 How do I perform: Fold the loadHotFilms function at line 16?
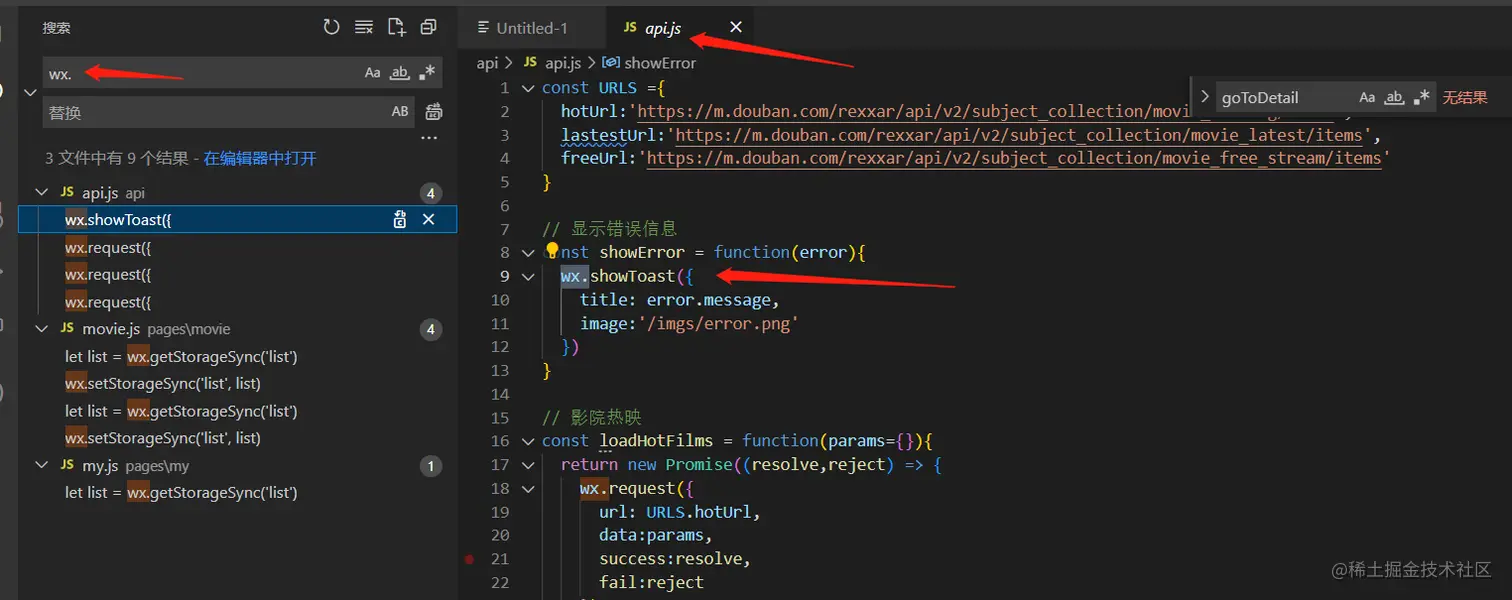tap(528, 440)
